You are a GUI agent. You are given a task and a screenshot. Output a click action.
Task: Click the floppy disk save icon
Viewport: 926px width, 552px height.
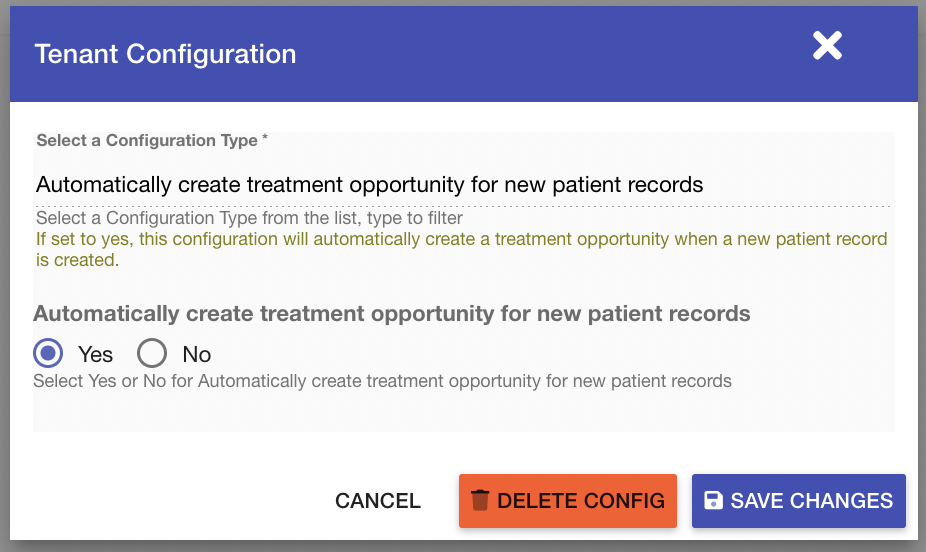713,500
